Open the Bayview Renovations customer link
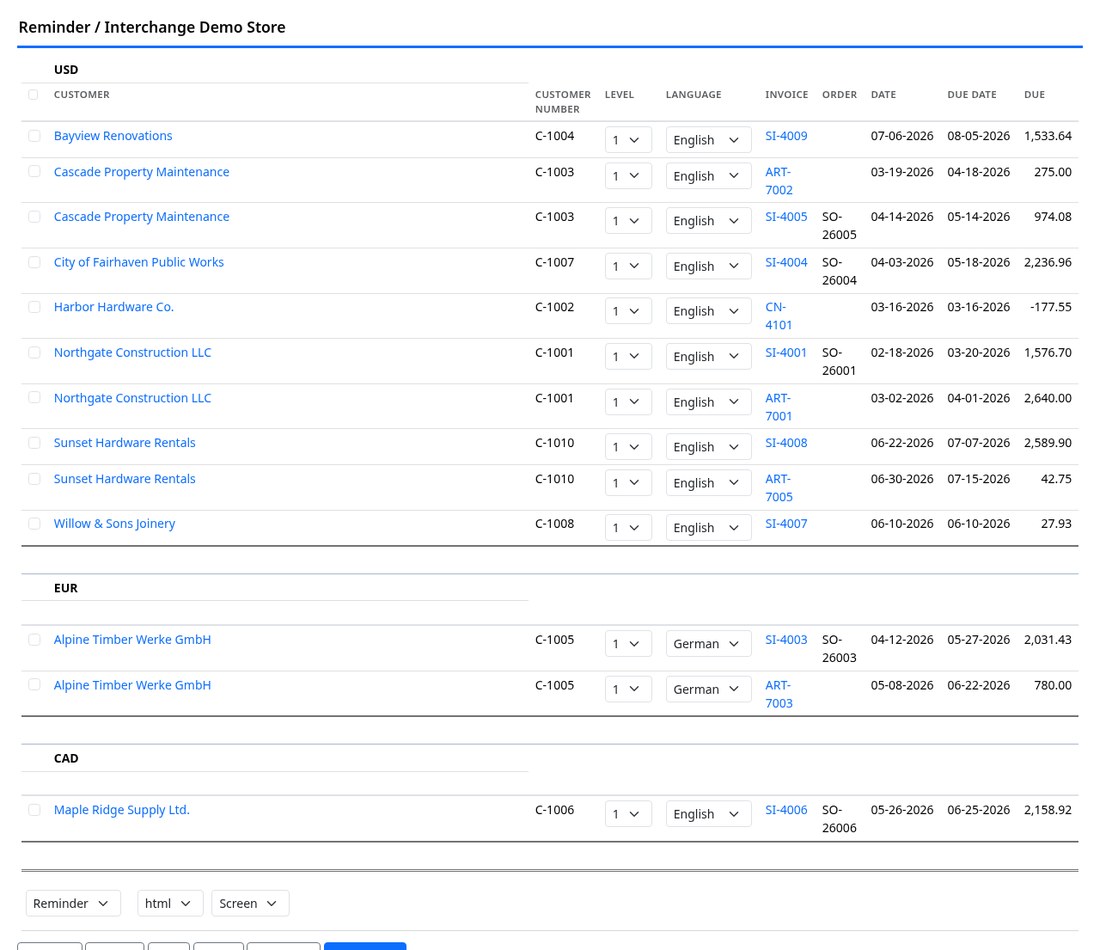The height and width of the screenshot is (950, 1100). 113,136
